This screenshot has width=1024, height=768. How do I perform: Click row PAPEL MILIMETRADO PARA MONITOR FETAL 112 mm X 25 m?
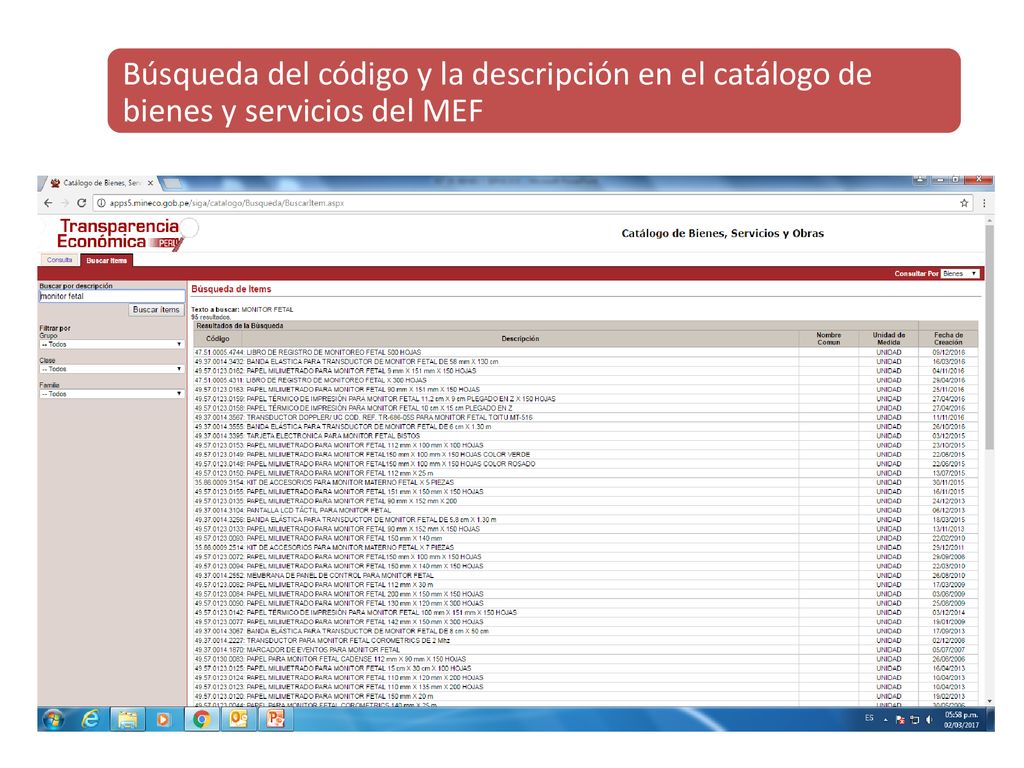coord(586,473)
